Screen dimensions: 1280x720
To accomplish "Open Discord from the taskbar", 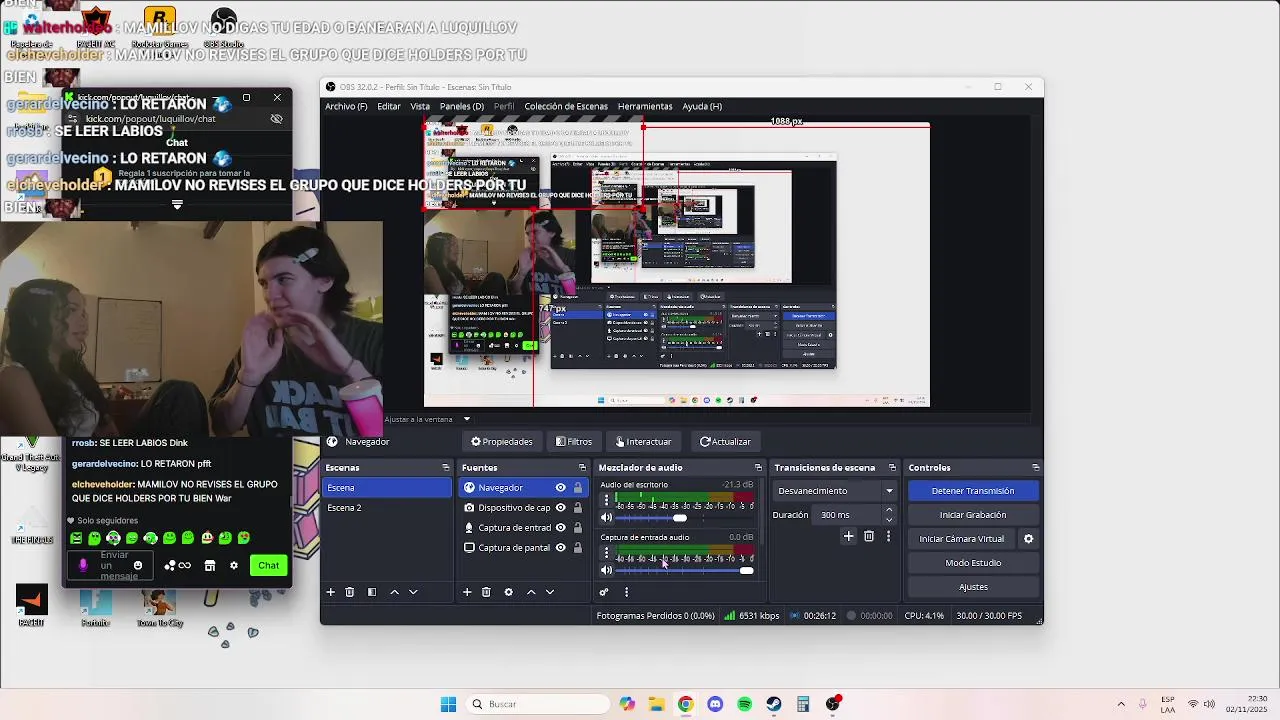I will pos(715,704).
